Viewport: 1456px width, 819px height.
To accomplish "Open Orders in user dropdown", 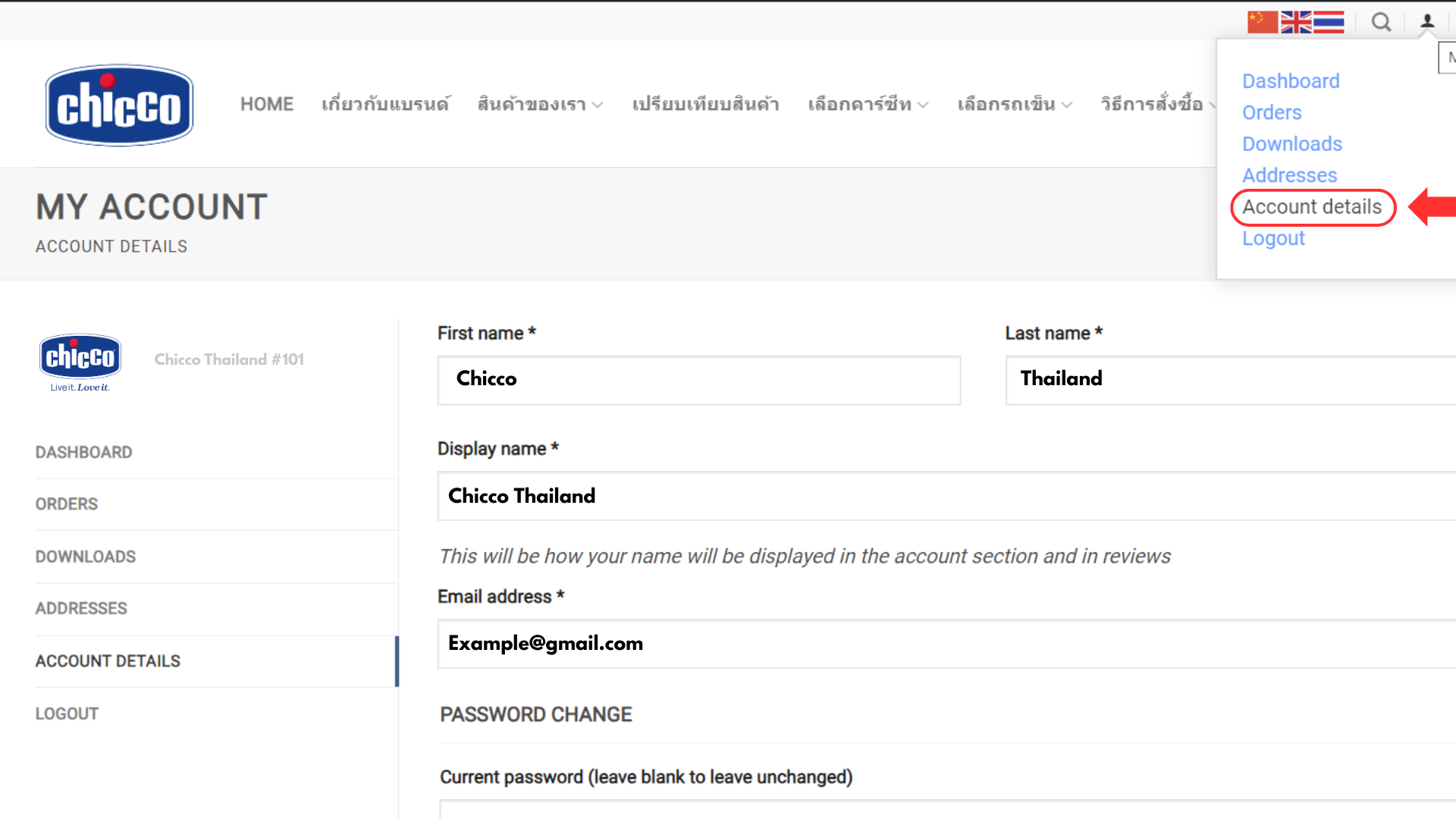I will pyautogui.click(x=1272, y=112).
